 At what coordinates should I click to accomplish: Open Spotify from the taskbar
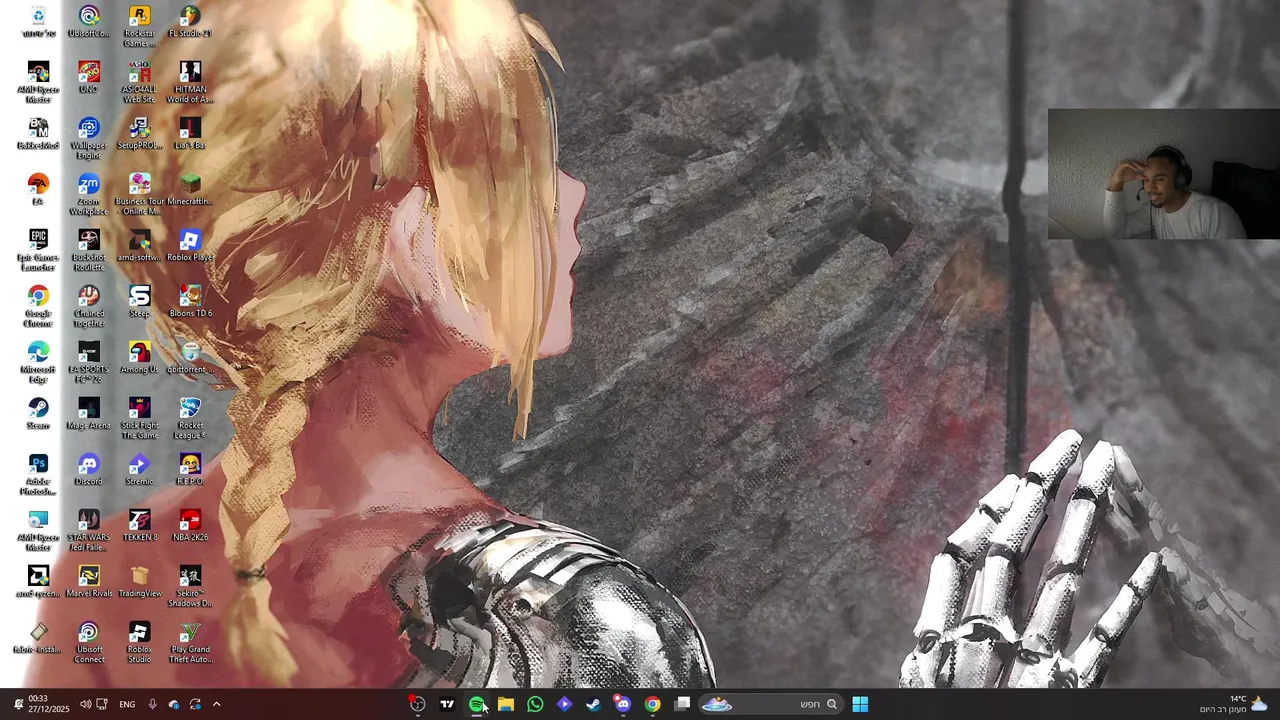477,704
